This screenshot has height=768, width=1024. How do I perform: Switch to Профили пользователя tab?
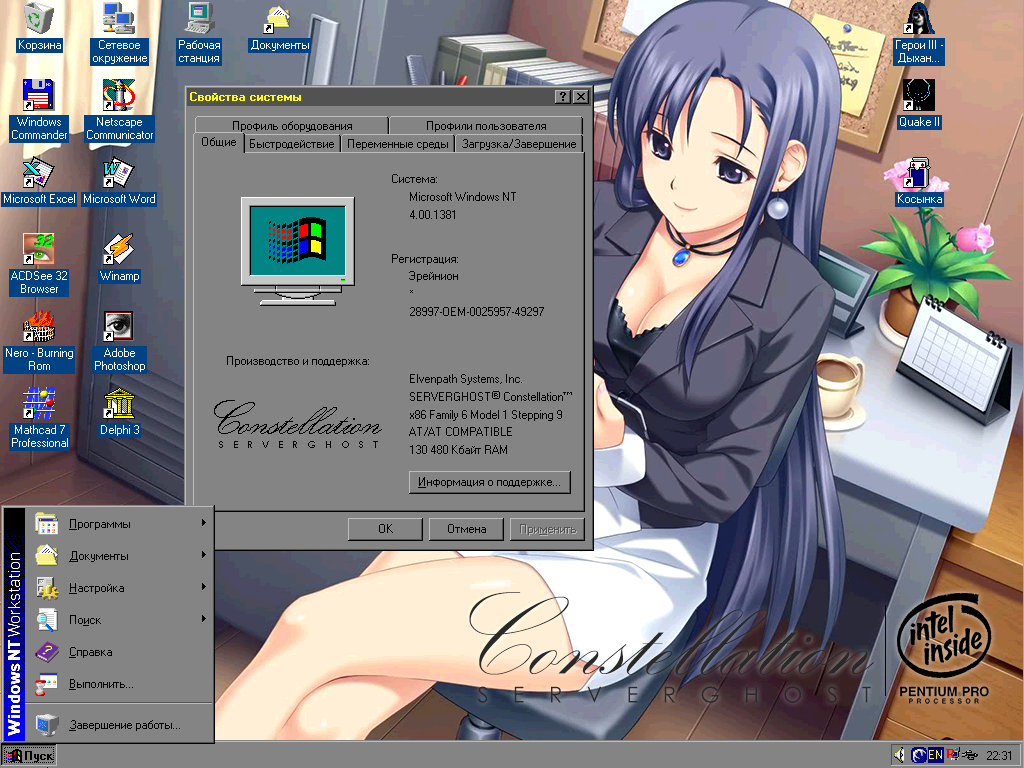(x=486, y=125)
